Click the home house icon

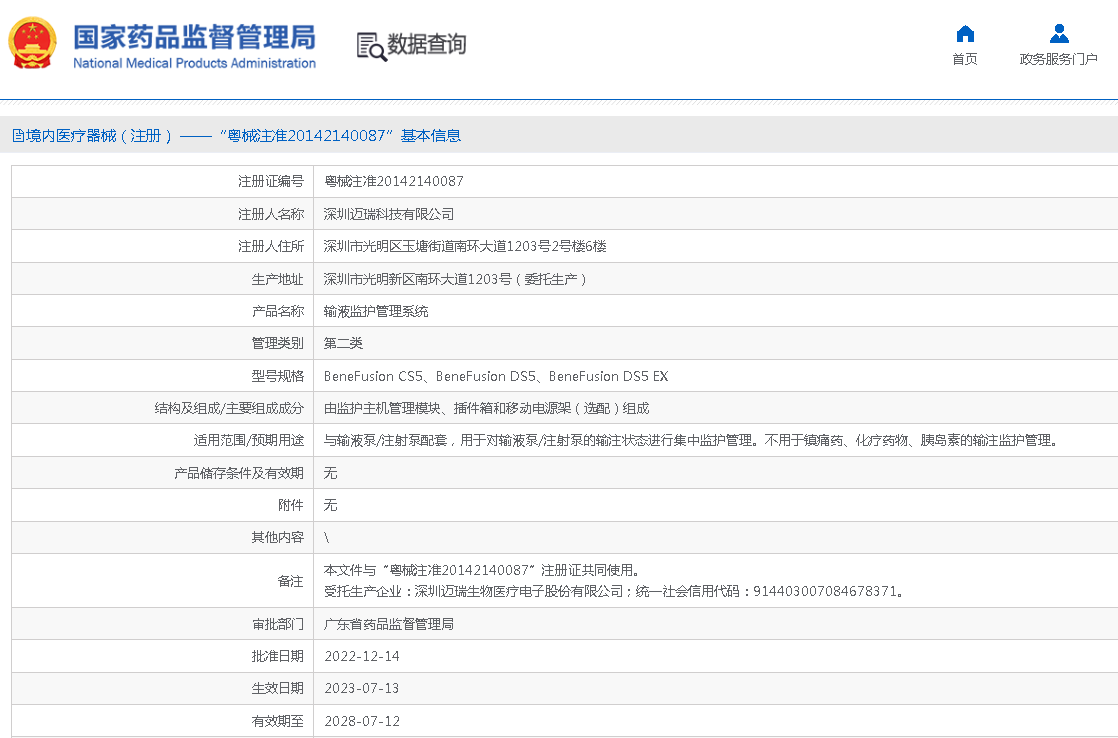click(x=965, y=33)
